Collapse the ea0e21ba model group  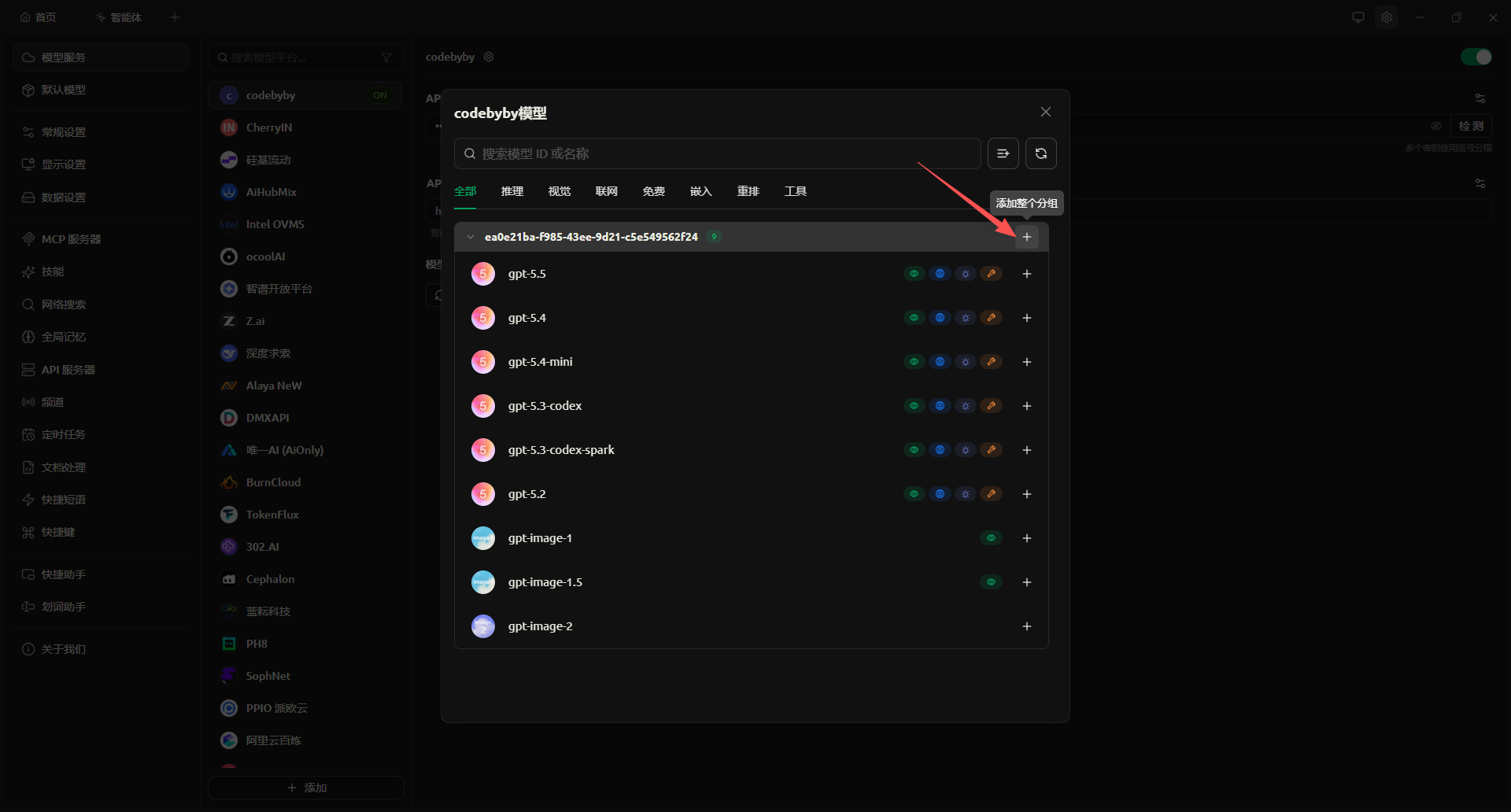tap(471, 237)
